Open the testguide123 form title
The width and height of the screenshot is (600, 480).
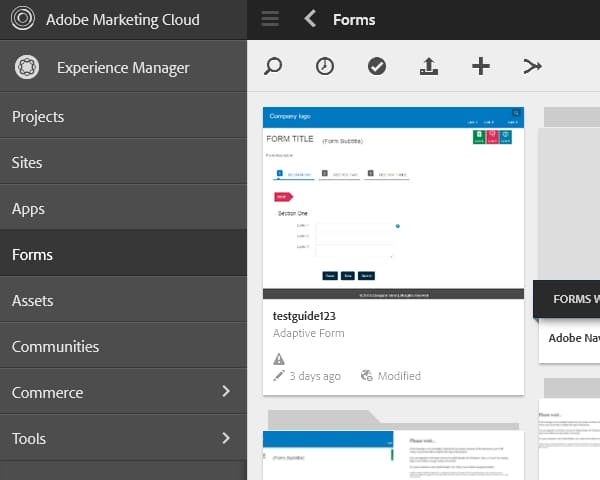(x=304, y=316)
